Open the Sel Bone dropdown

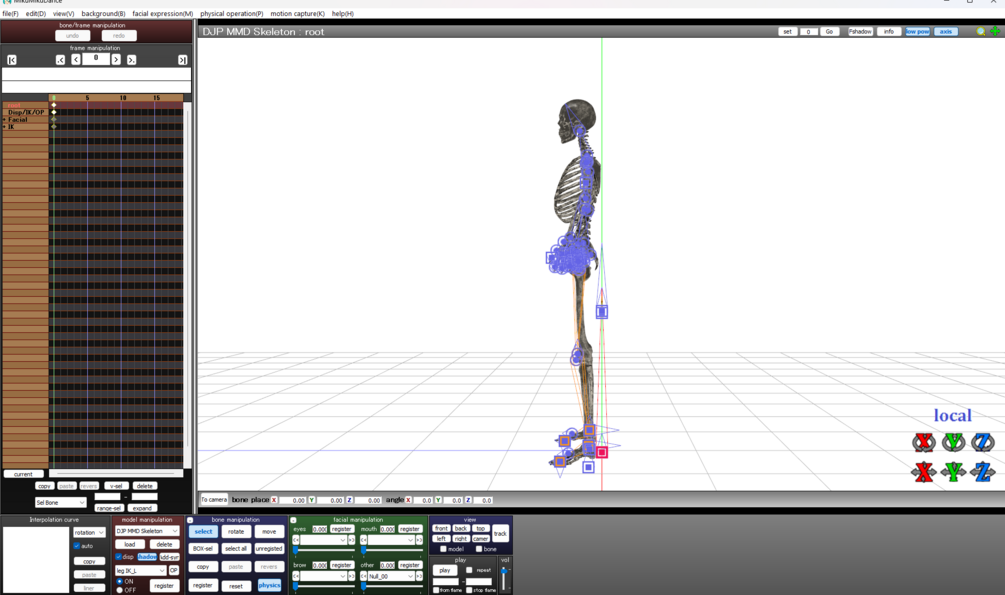tap(60, 503)
